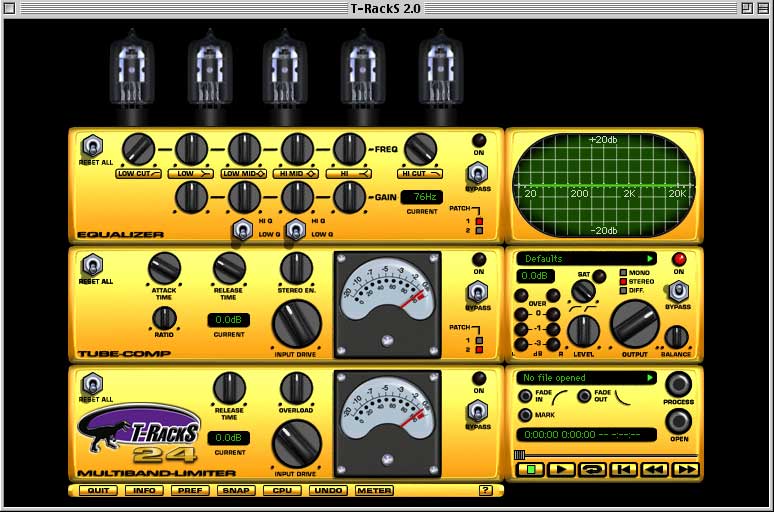The height and width of the screenshot is (512, 774).
Task: Flip the Equalizer BYPASS switch
Action: click(477, 173)
